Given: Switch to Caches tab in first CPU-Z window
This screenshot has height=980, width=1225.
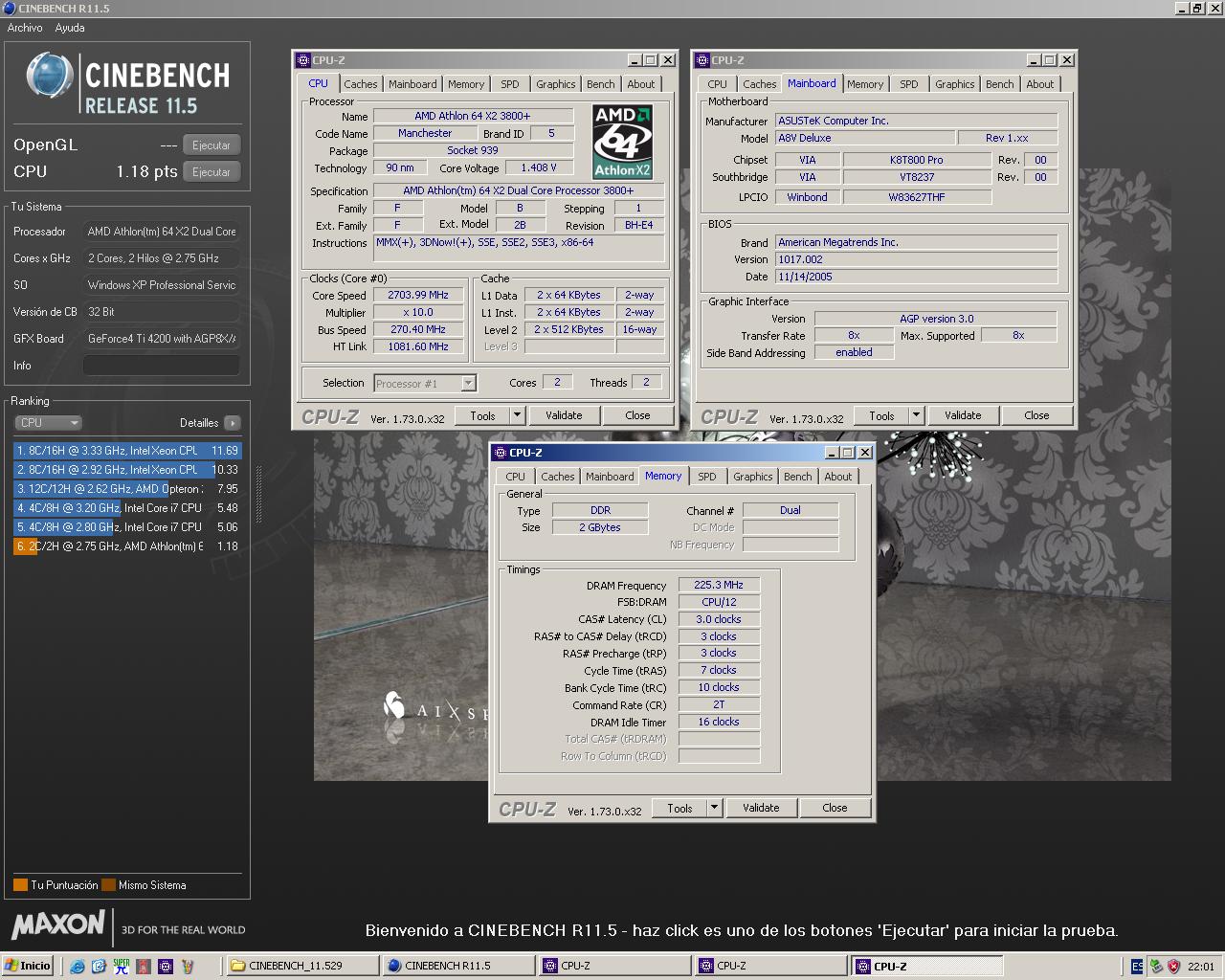Looking at the screenshot, I should coord(361,84).
